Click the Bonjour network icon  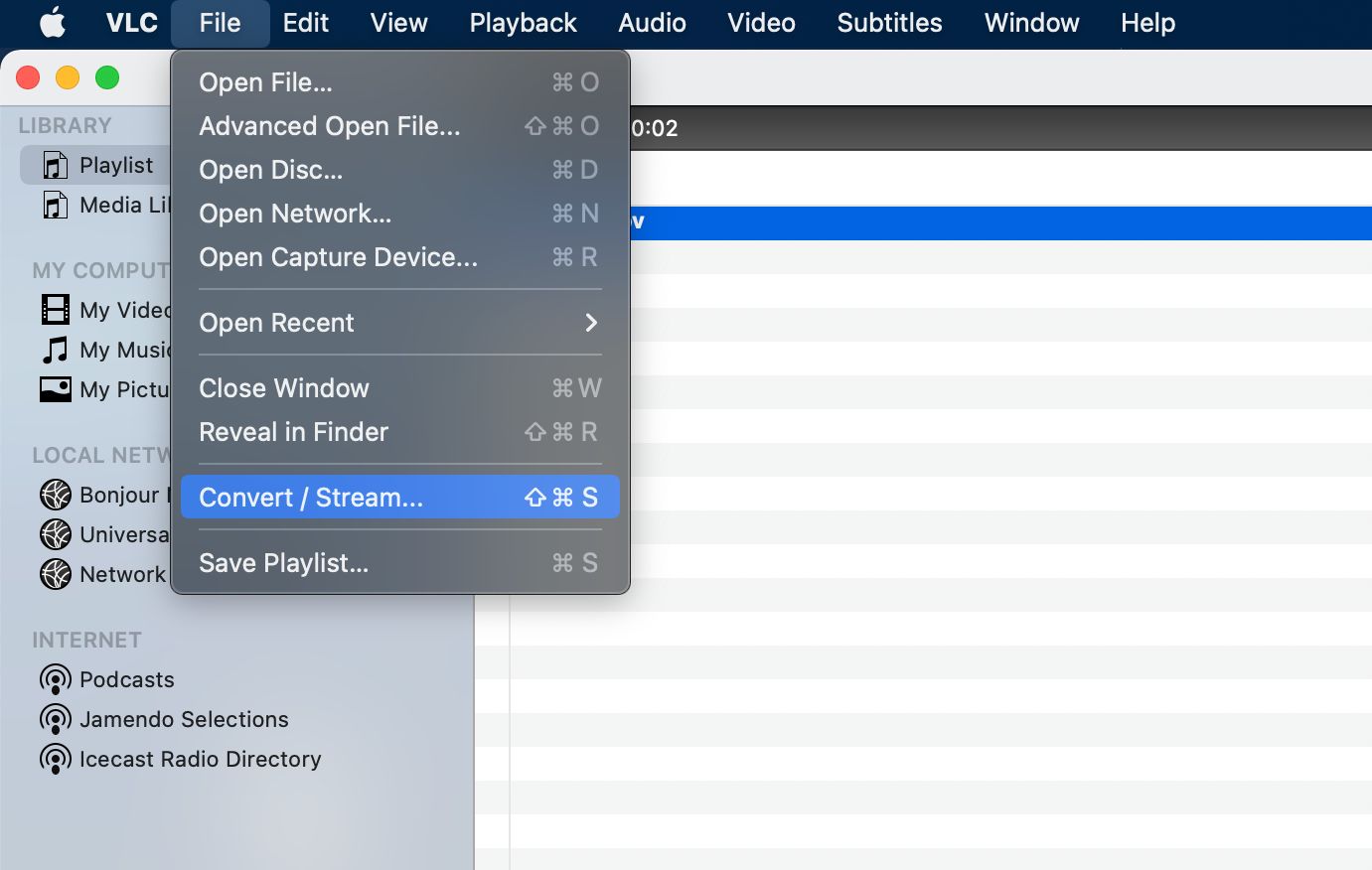56,495
